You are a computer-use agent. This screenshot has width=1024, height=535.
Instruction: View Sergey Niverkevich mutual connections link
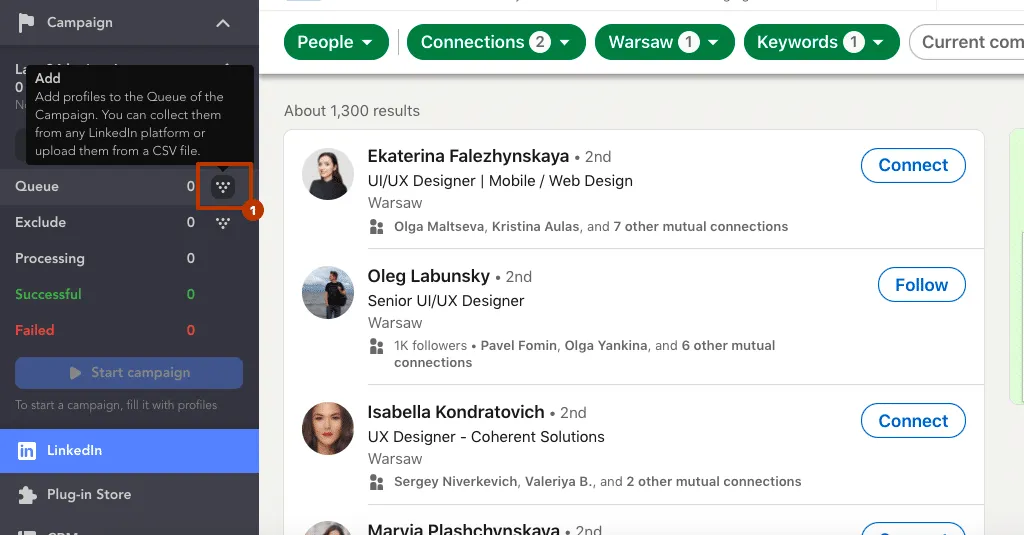pos(455,481)
